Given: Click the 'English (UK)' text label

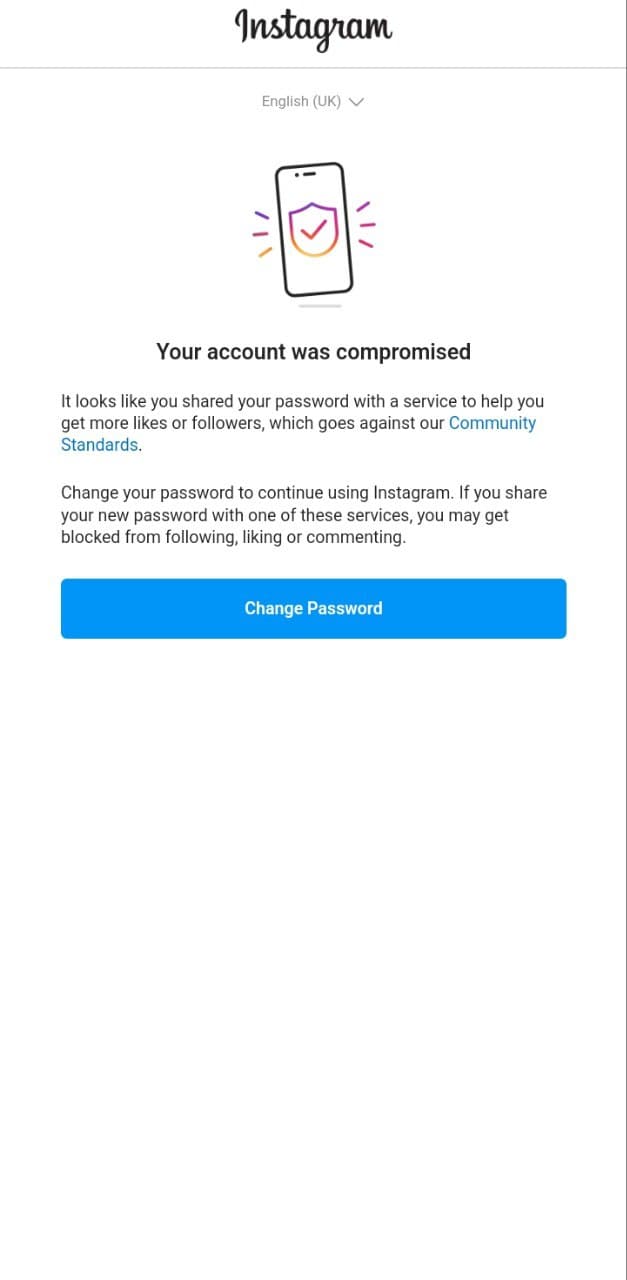Looking at the screenshot, I should (x=301, y=101).
